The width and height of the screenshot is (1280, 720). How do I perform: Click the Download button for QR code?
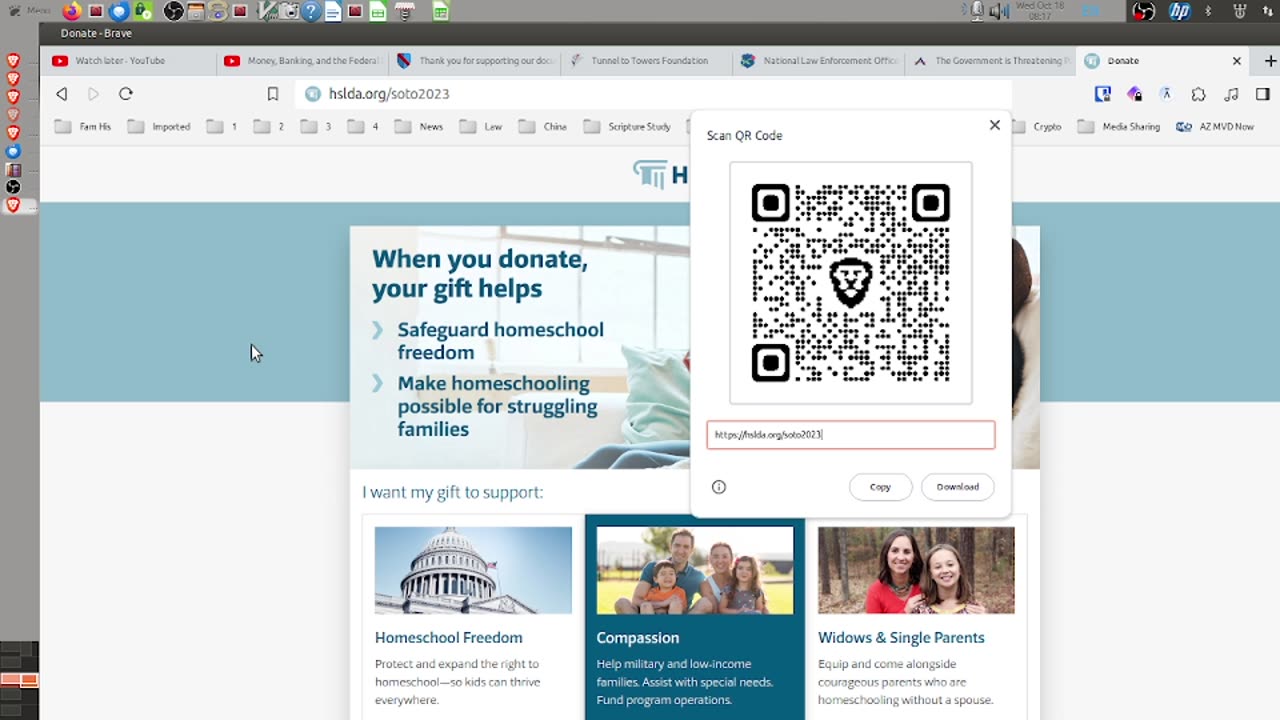pos(957,487)
